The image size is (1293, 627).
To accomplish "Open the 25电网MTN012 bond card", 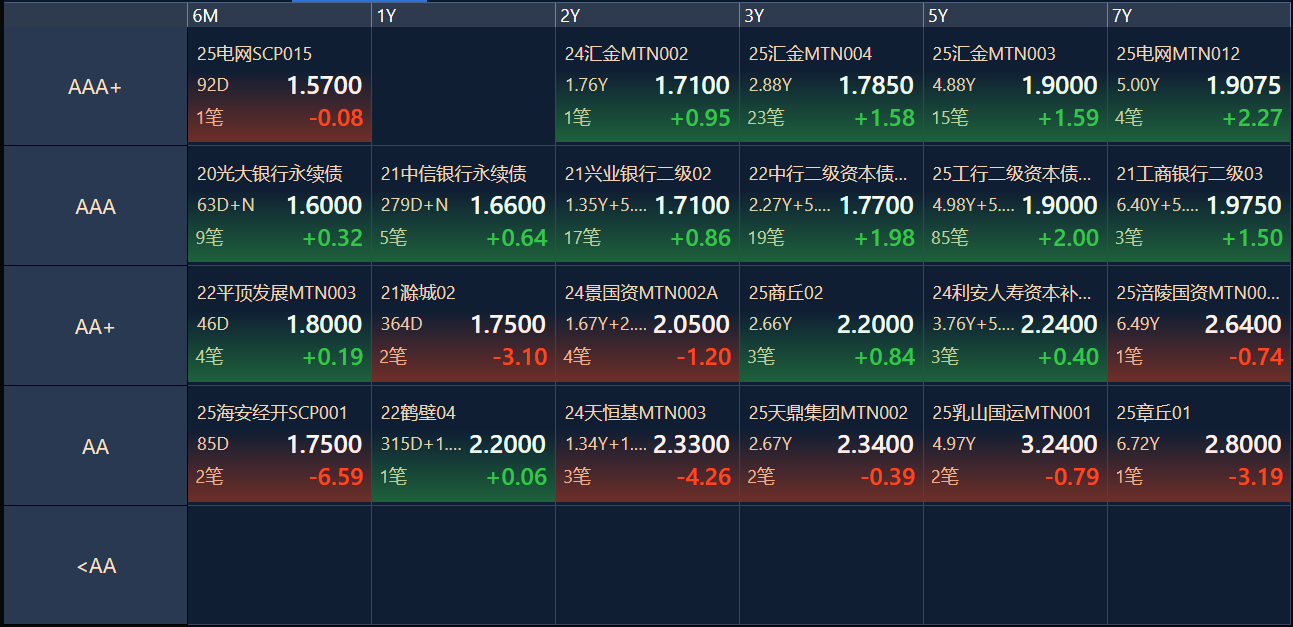I will pos(1199,86).
